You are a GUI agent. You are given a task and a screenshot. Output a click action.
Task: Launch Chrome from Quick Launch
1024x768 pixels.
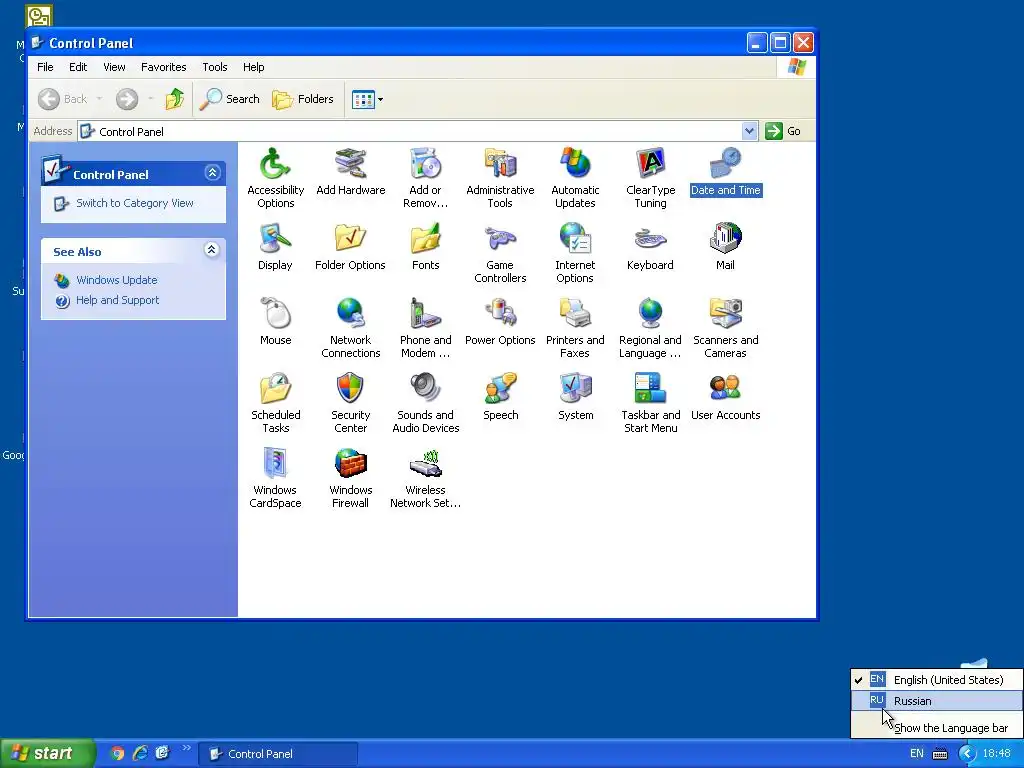coord(117,754)
